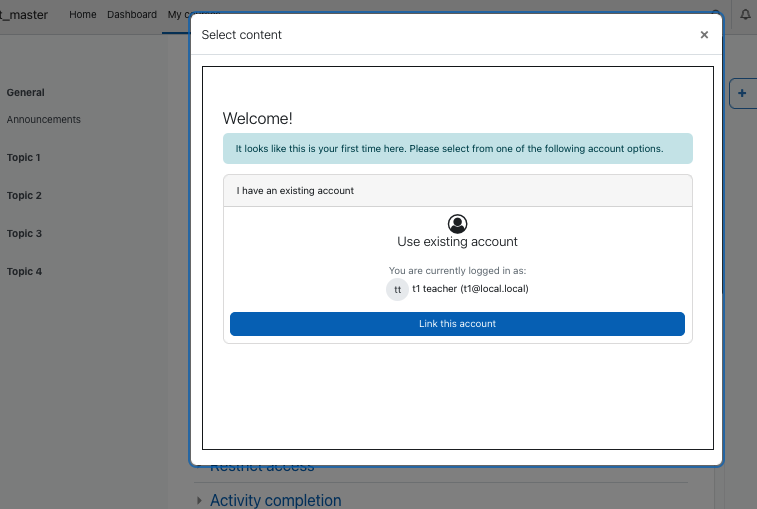
Task: Click the Restrict access heading
Action: [x=262, y=469]
